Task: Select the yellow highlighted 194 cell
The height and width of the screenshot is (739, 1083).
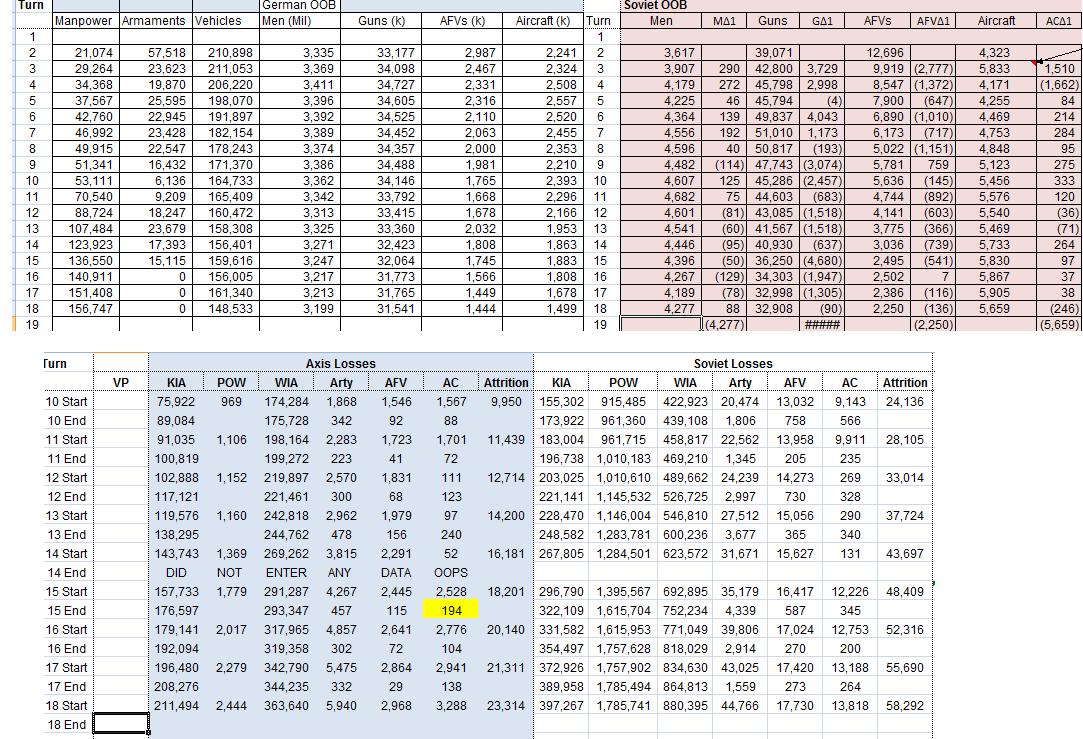Action: tap(451, 611)
